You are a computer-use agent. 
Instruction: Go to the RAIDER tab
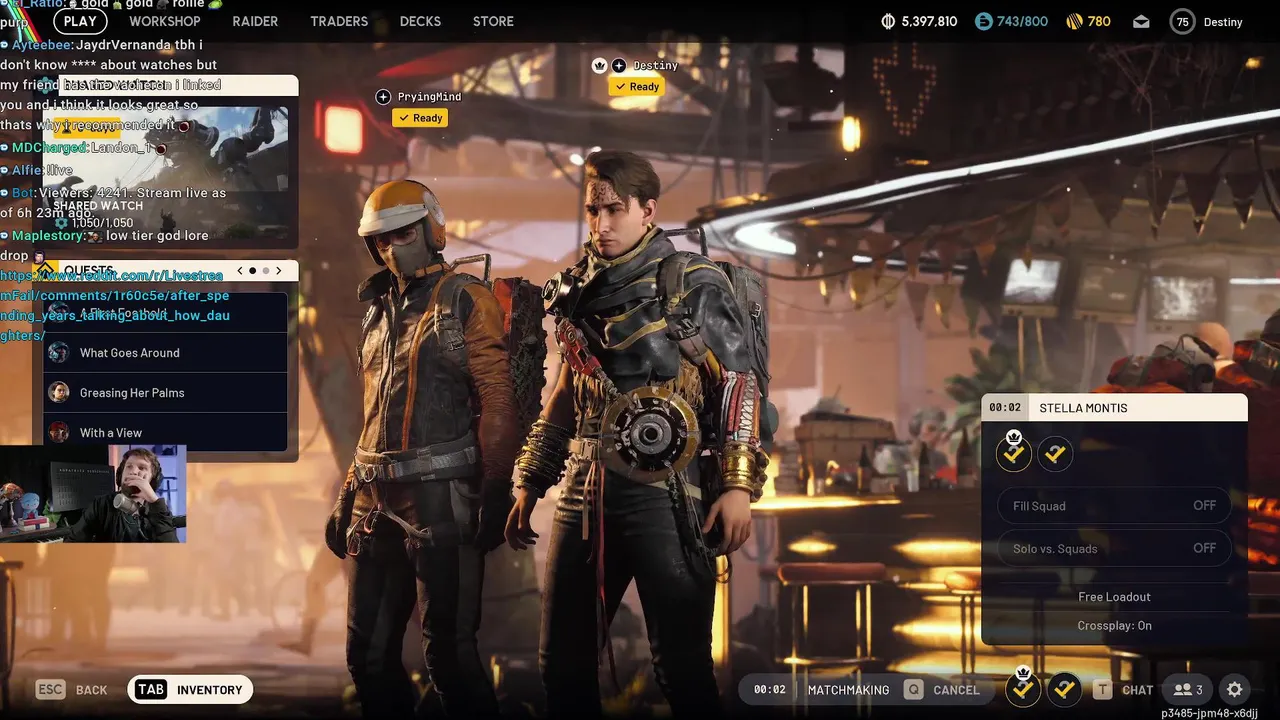255,21
